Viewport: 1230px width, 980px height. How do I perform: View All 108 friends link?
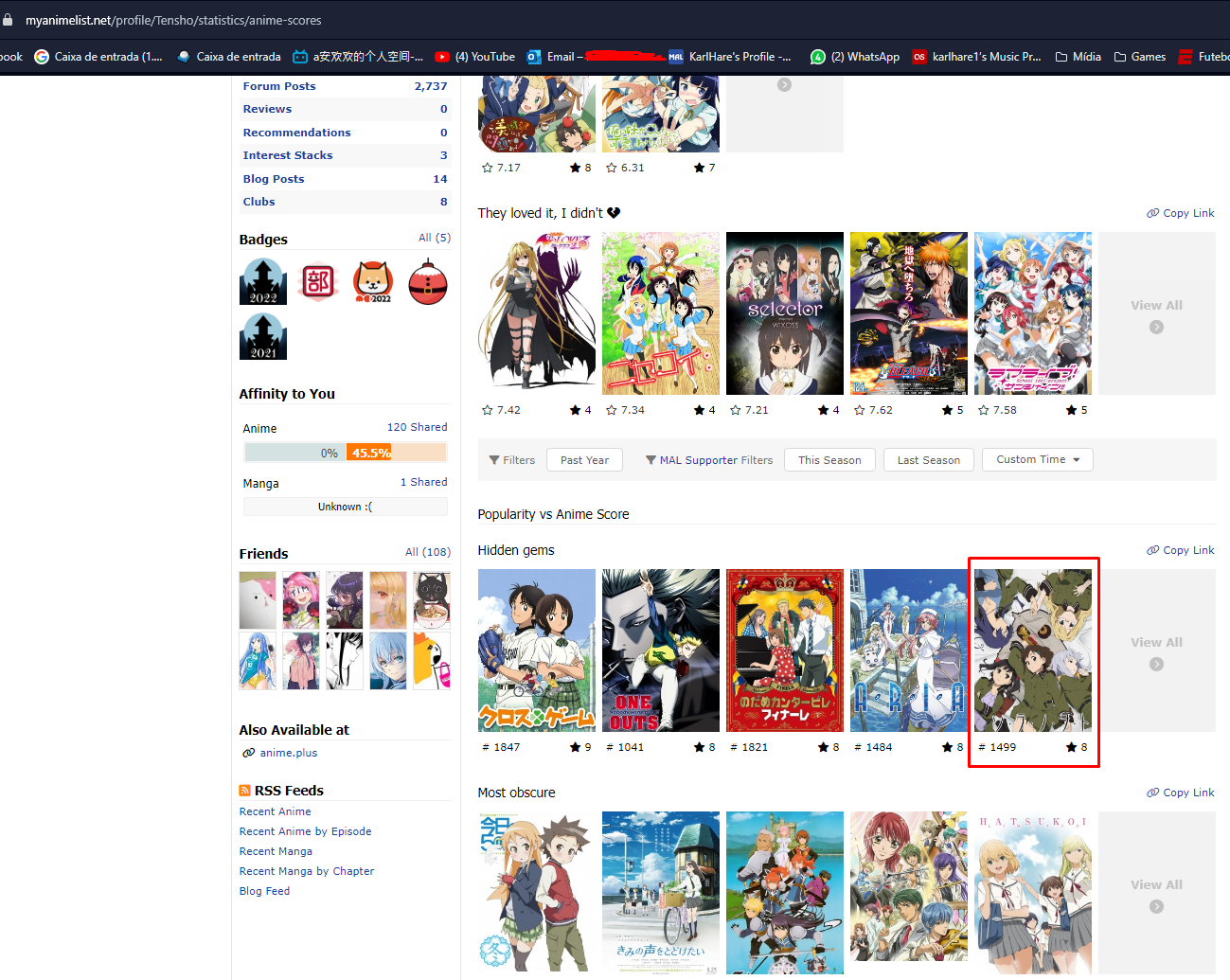pos(428,552)
